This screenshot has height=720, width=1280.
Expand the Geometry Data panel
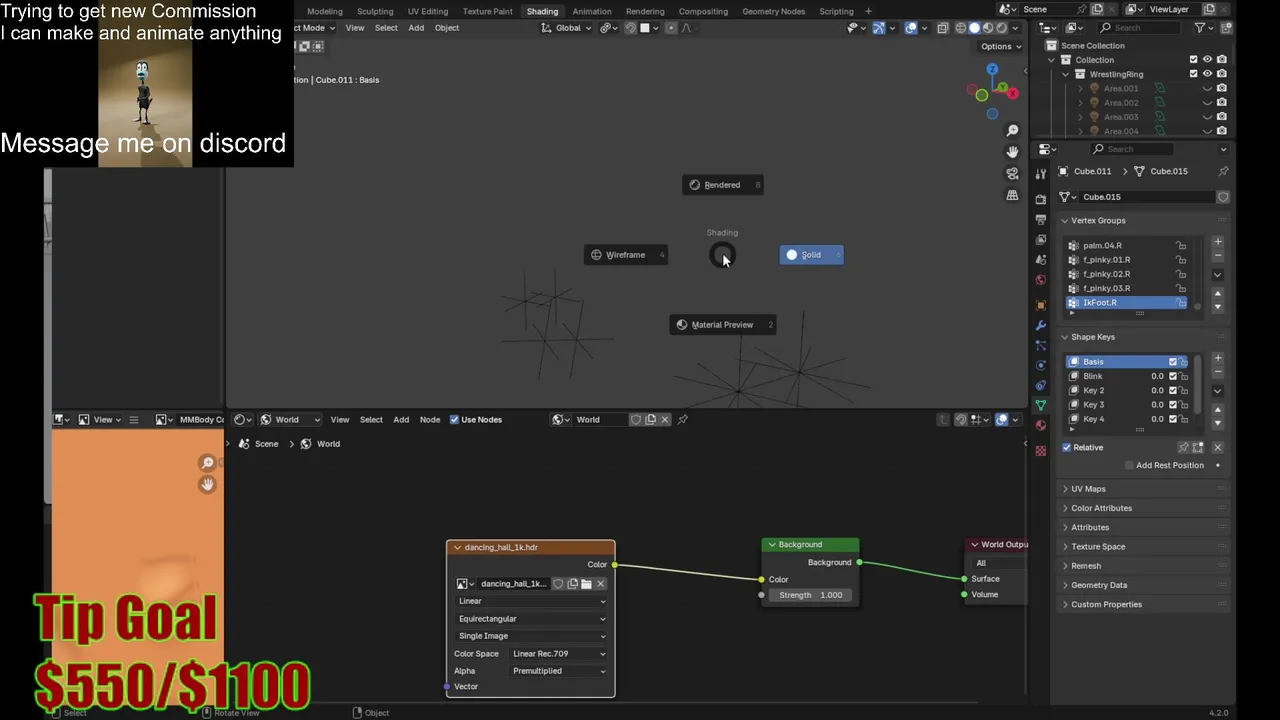coord(1099,585)
